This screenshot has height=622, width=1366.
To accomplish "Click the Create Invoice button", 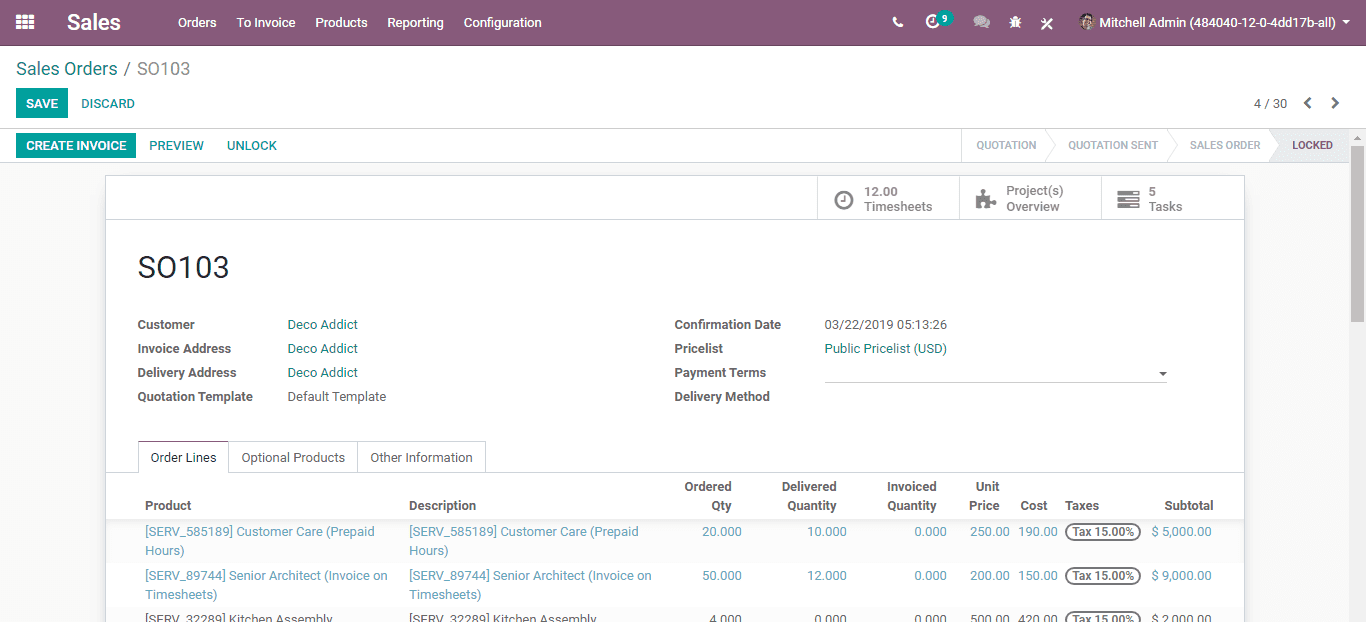I will coord(76,145).
